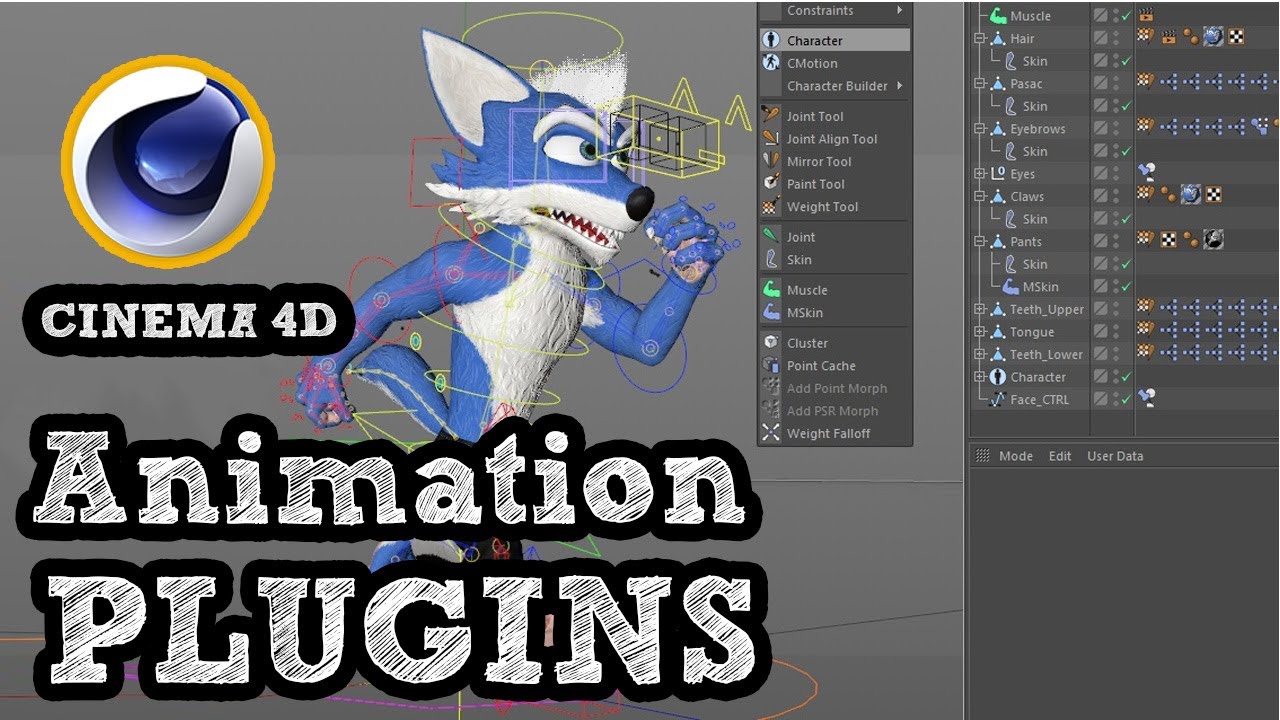This screenshot has height=720, width=1280.
Task: Toggle visibility dots on the Eyes row
Action: coord(1115,174)
